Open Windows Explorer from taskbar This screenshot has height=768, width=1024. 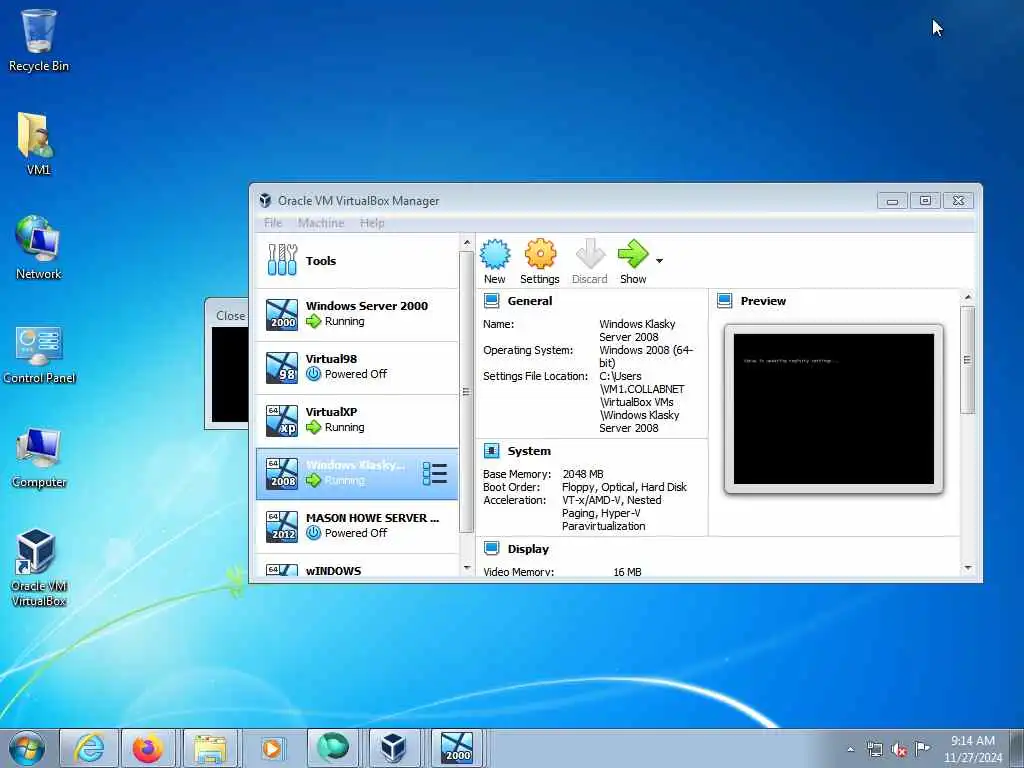[210, 748]
